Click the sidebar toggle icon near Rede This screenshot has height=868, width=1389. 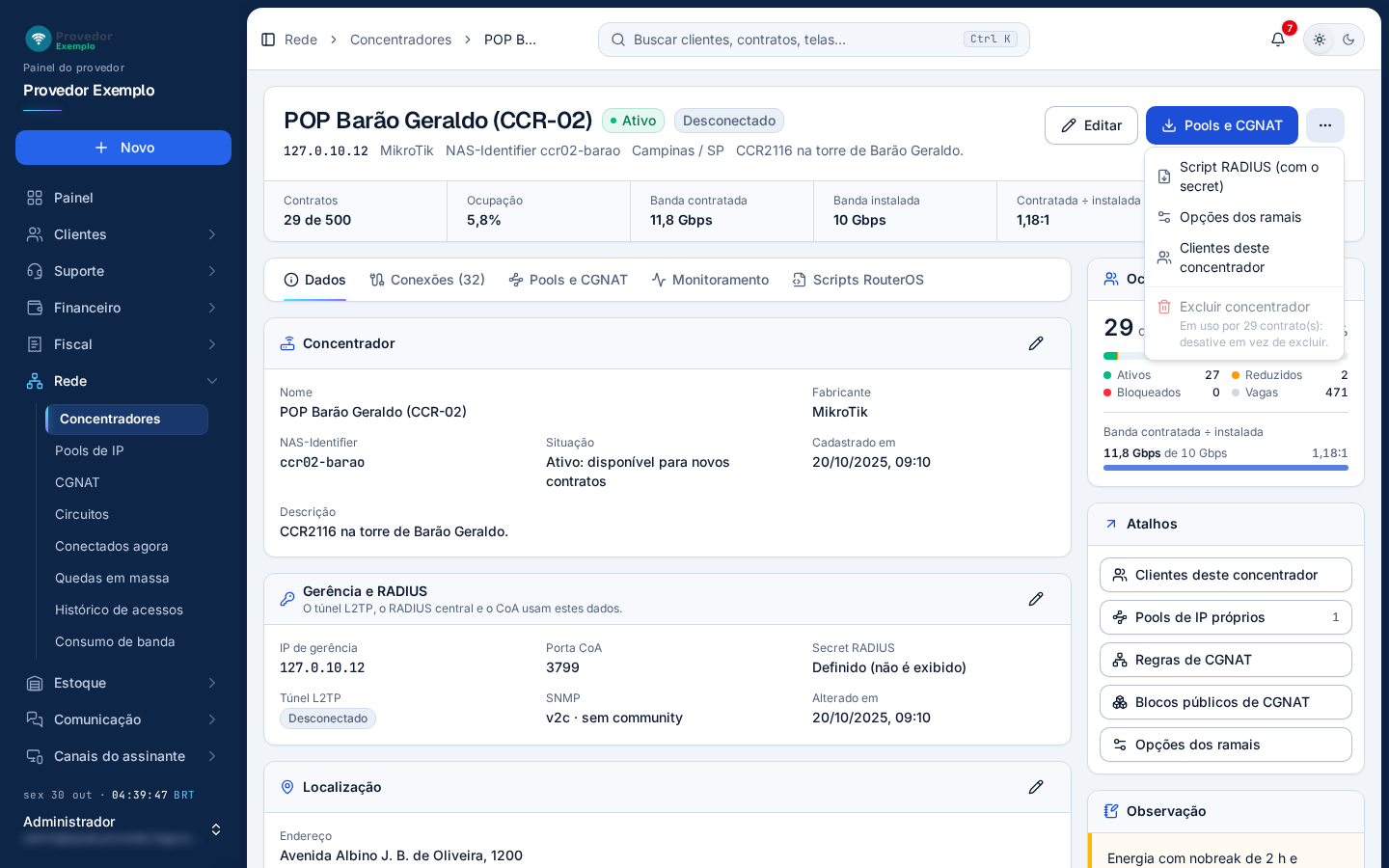pos(268,40)
